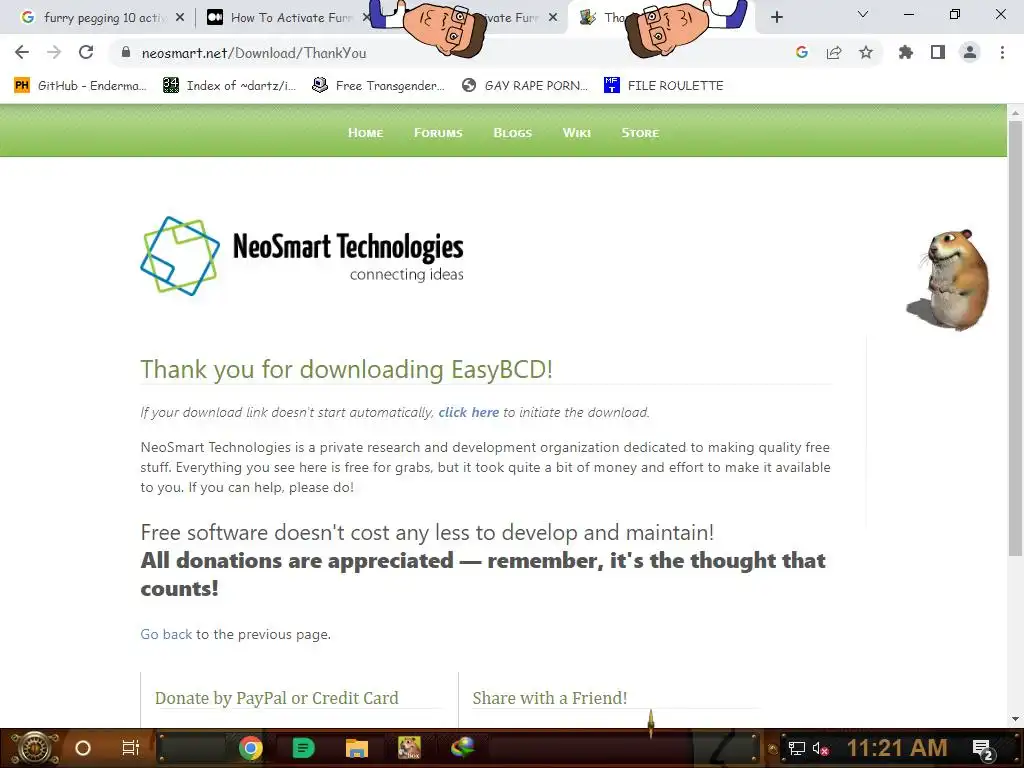Viewport: 1024px width, 768px height.
Task: Open the hamster box taskbar app
Action: coord(409,748)
